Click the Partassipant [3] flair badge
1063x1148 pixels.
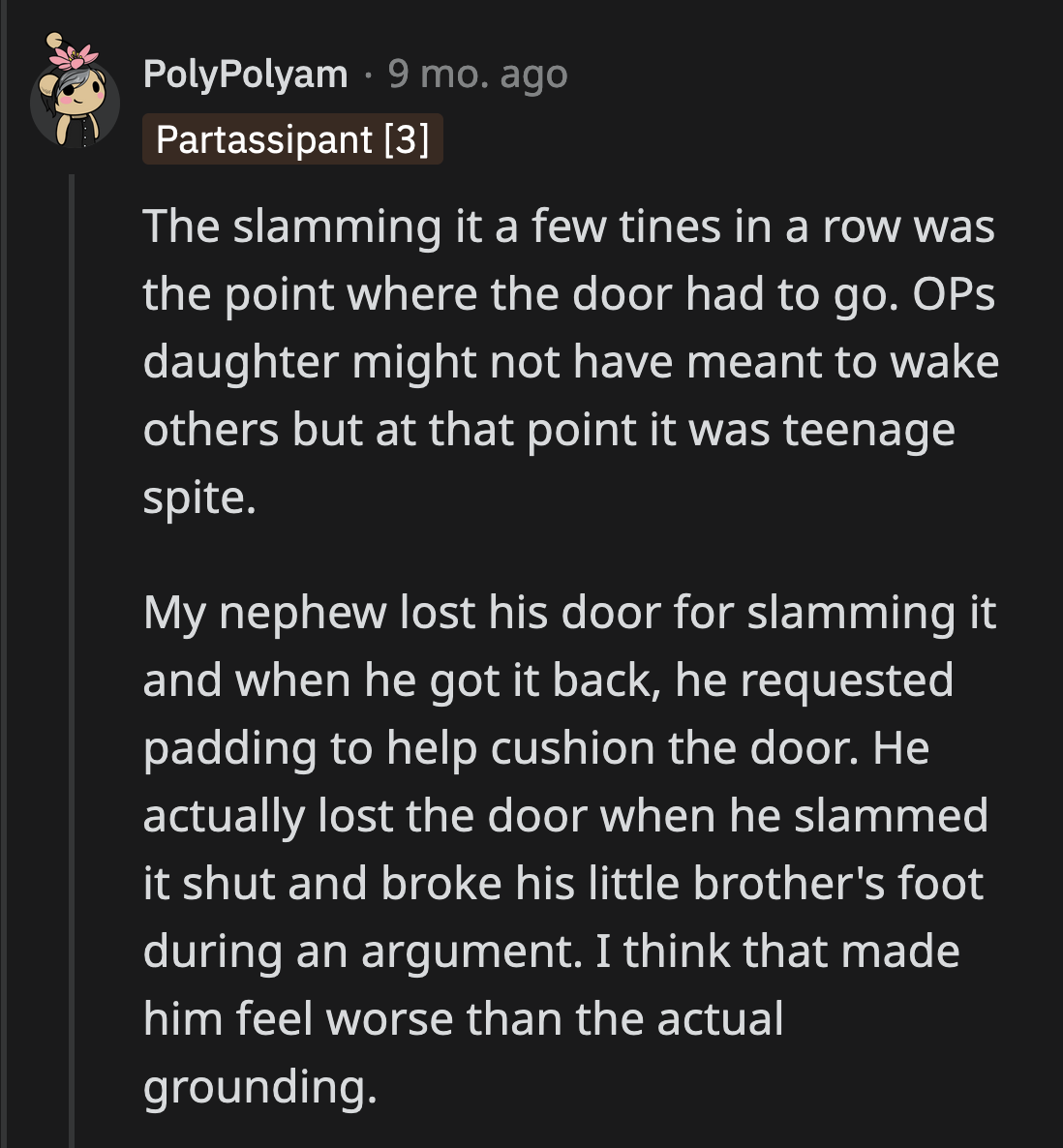click(292, 139)
